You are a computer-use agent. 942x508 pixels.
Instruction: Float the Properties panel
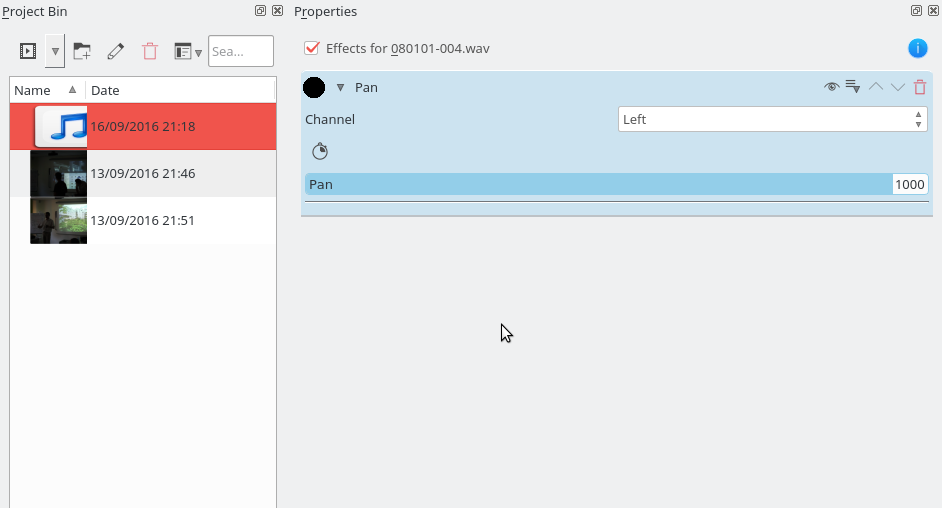(916, 10)
